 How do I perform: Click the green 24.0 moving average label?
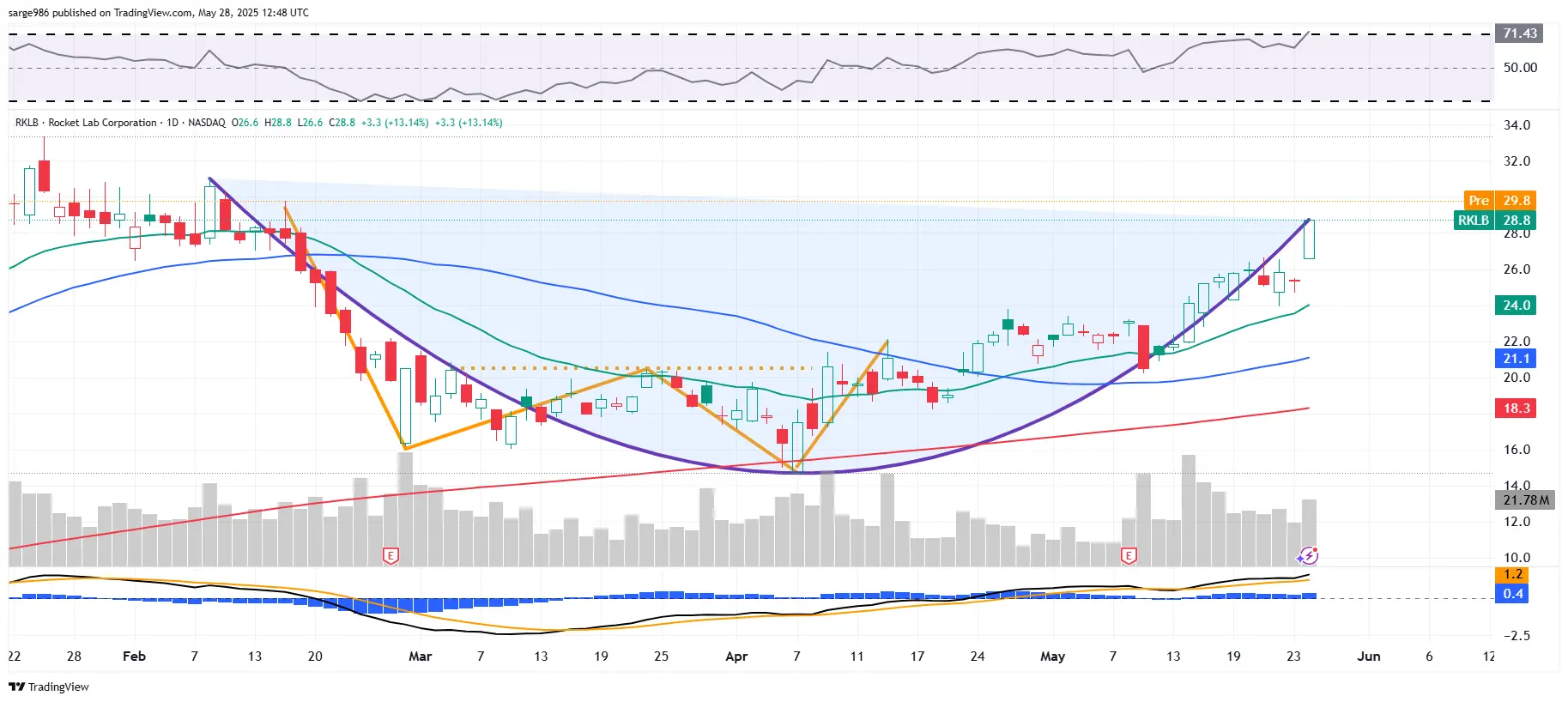click(1517, 306)
